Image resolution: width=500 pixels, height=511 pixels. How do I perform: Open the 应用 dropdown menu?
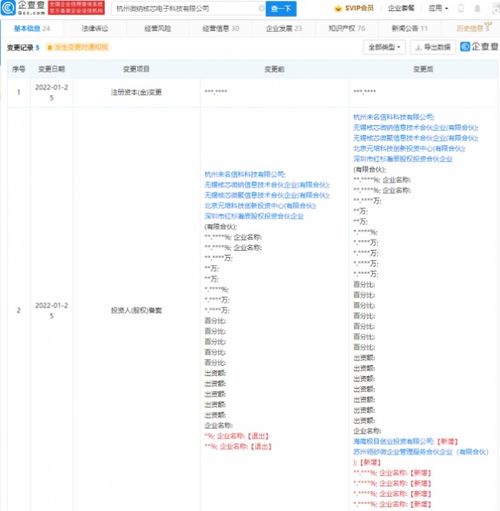(438, 8)
